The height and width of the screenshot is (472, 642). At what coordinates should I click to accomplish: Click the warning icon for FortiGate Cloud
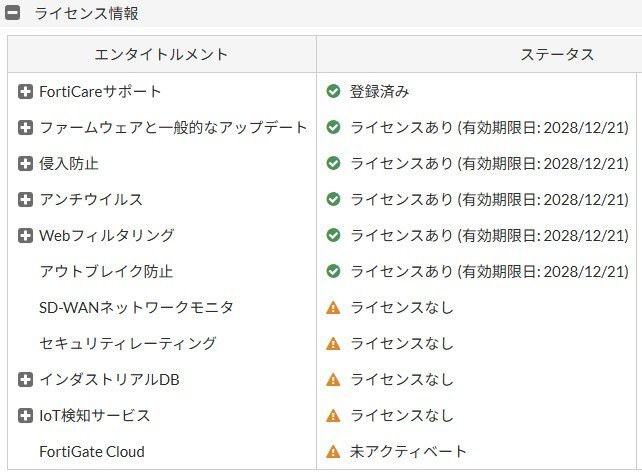[334, 452]
